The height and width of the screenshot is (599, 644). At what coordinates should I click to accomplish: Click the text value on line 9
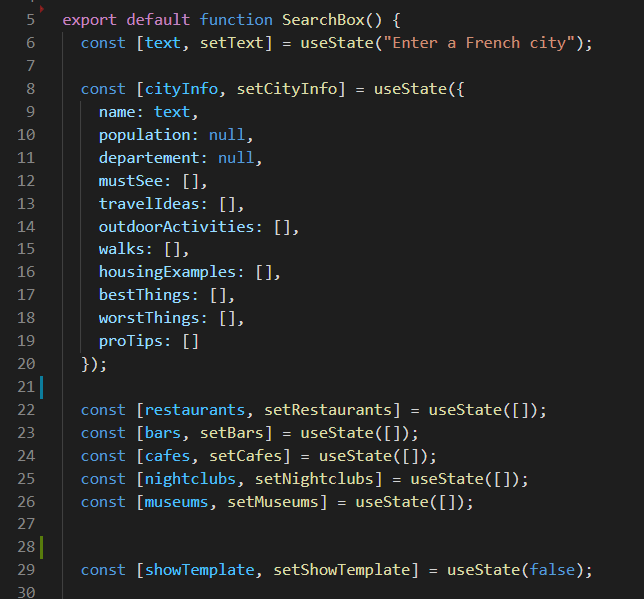coord(172,112)
